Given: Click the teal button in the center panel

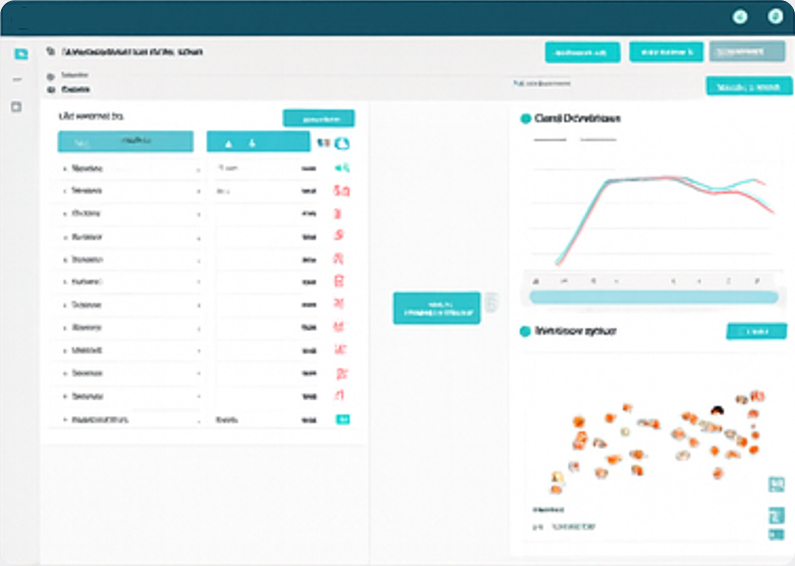Looking at the screenshot, I should [436, 308].
